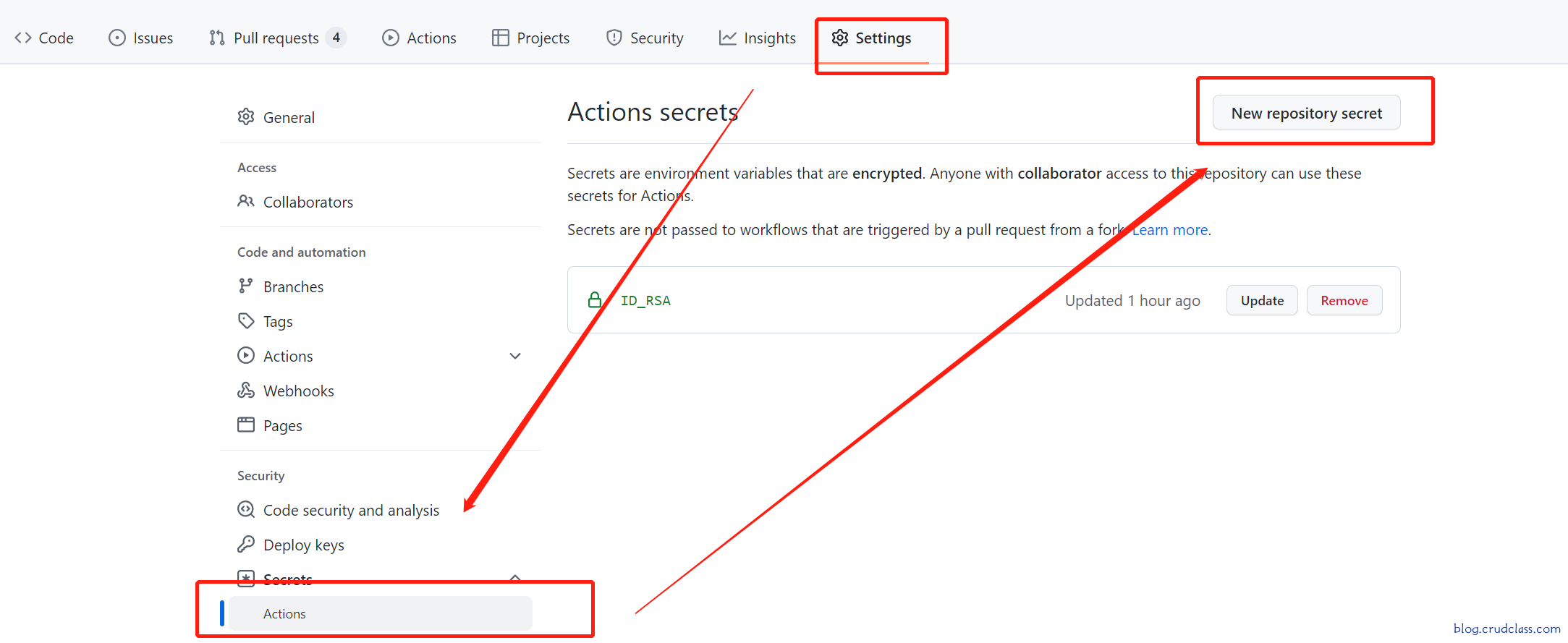Screen dimensions: 1568x643
Task: Remove the ID_RSA secret
Action: 1344,301
